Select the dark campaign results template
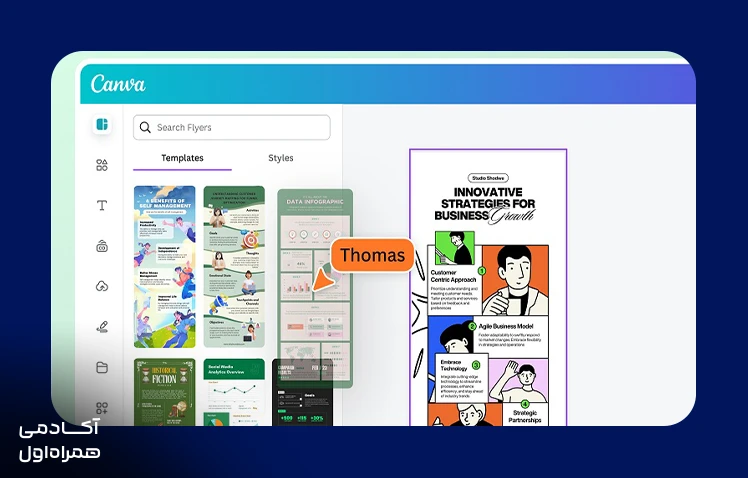Viewport: 748px width, 478px height. tap(302, 392)
